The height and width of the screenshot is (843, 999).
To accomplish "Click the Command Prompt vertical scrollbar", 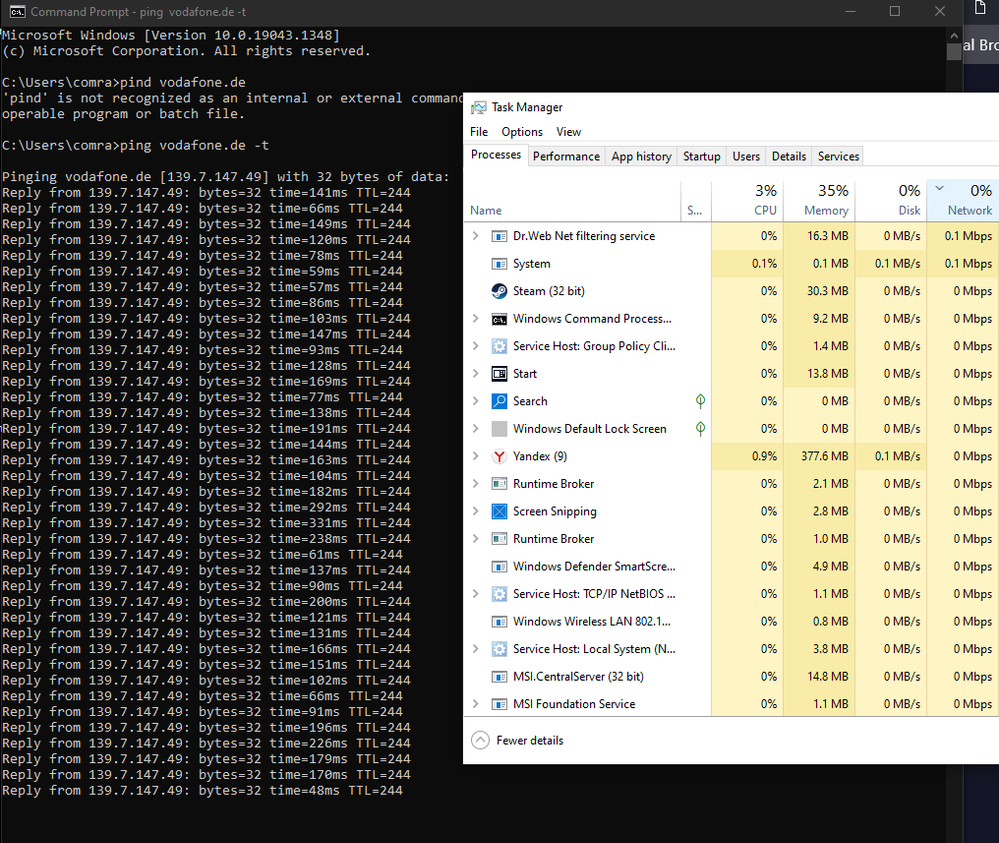I will coord(954,300).
